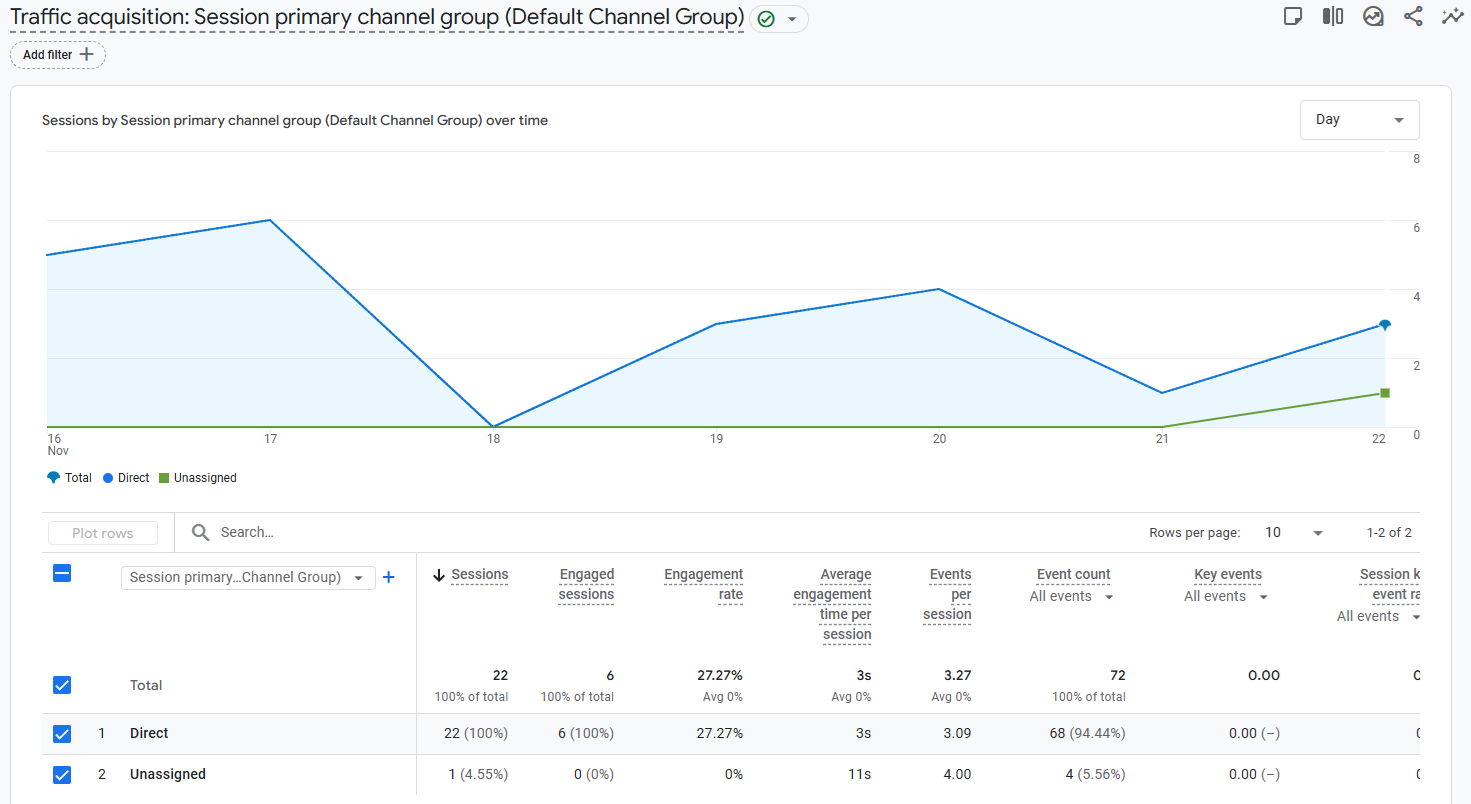Open the comparison editor icon
The height and width of the screenshot is (804, 1471).
1333,16
